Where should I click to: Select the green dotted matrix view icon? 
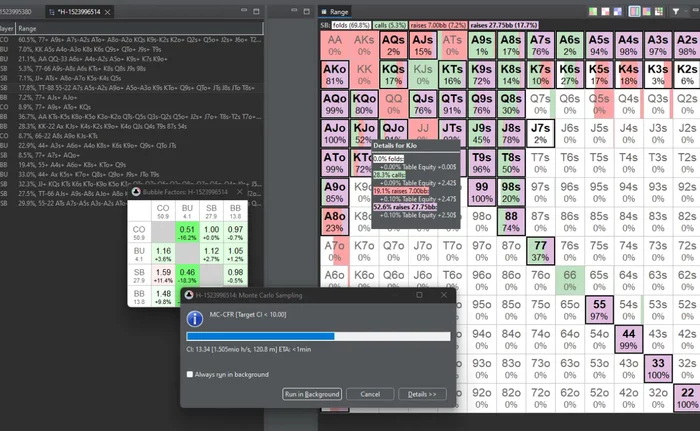659,12
